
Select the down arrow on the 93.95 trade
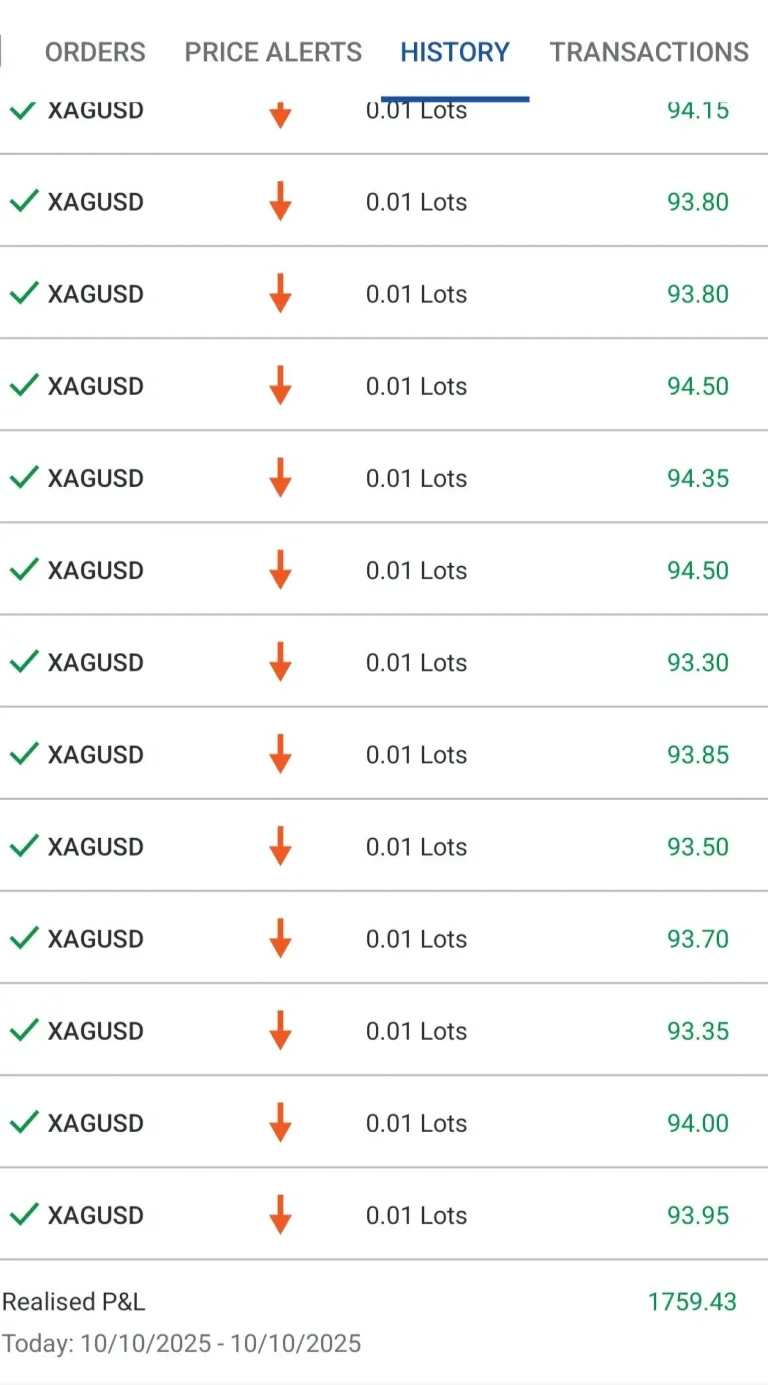(280, 1214)
